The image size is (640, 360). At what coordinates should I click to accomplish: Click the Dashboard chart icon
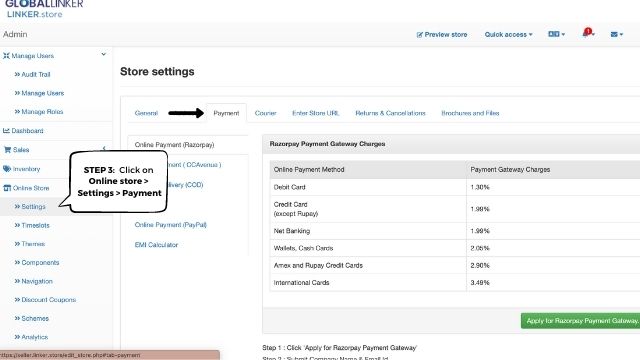tap(6, 131)
